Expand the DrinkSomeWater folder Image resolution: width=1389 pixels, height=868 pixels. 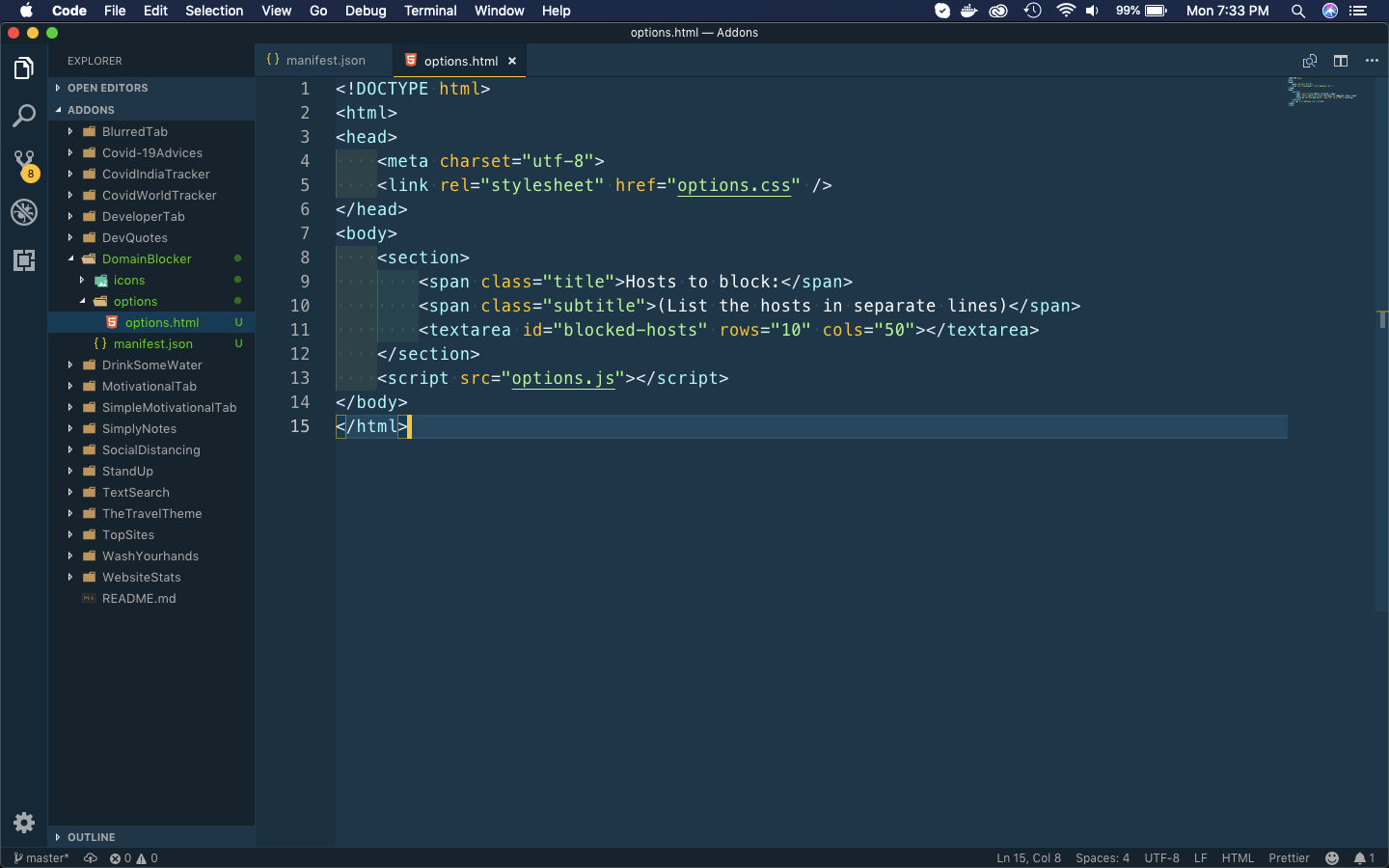(151, 366)
